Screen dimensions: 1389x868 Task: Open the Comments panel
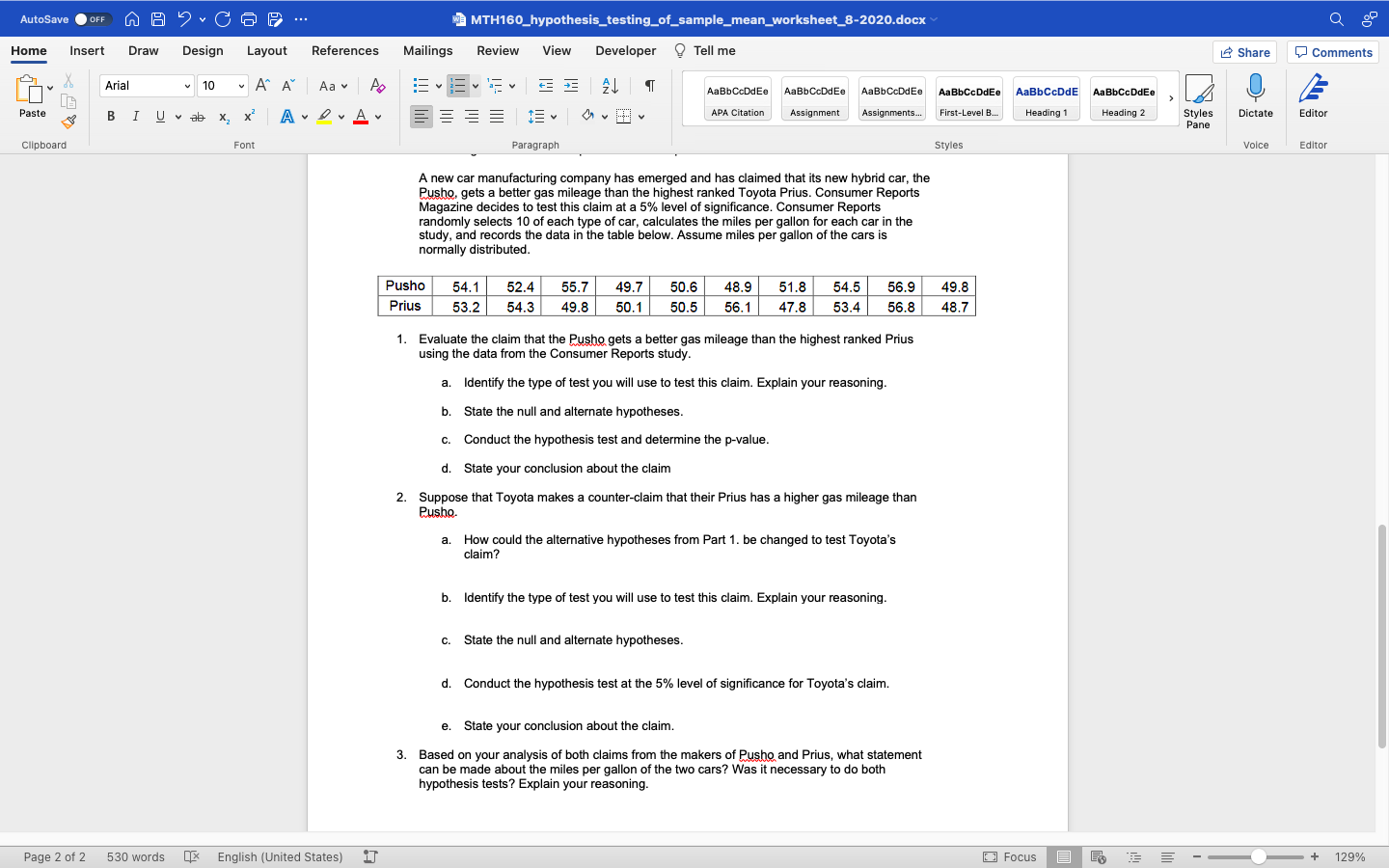point(1332,52)
